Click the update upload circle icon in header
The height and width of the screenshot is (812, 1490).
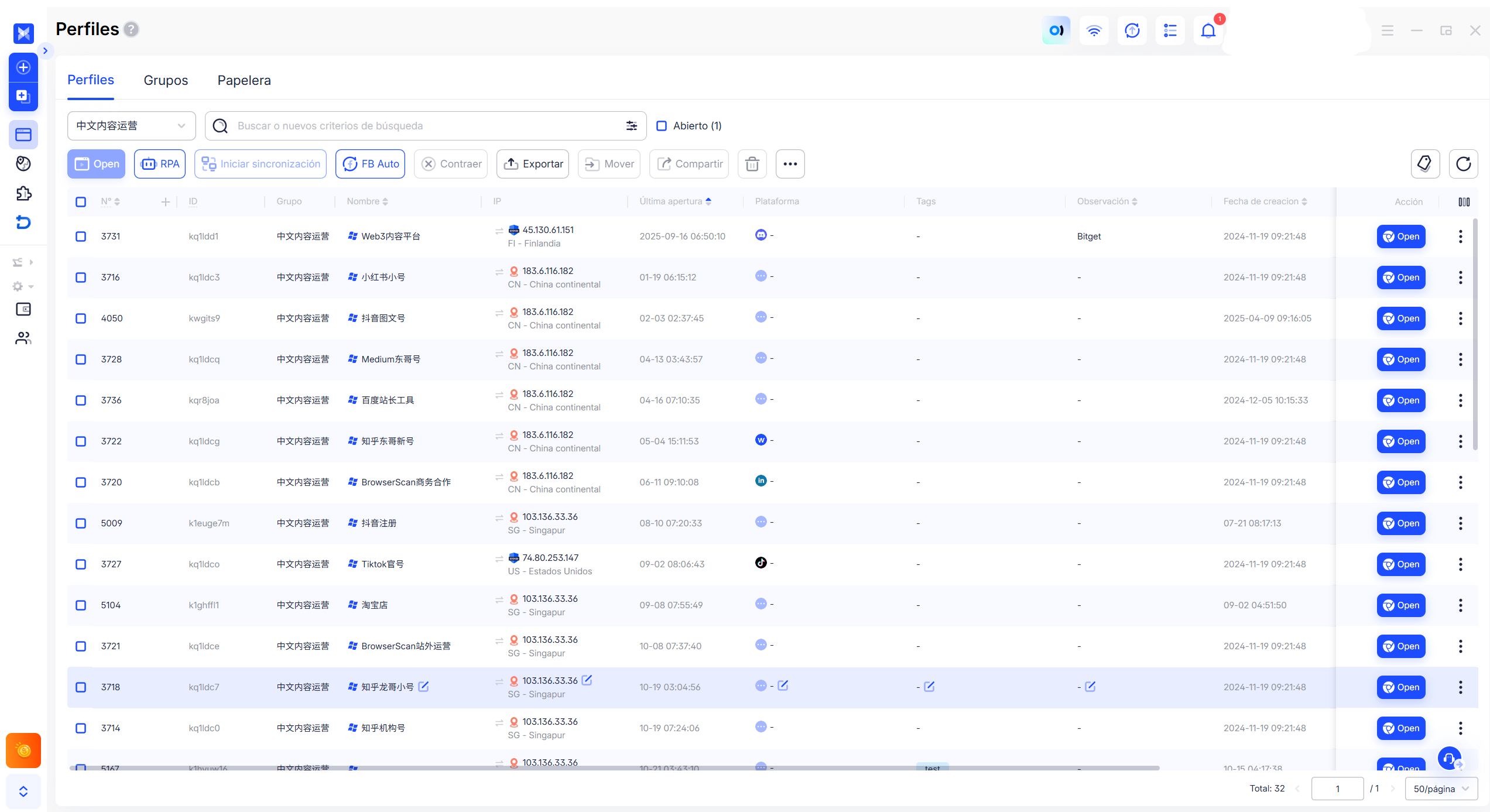point(1132,30)
